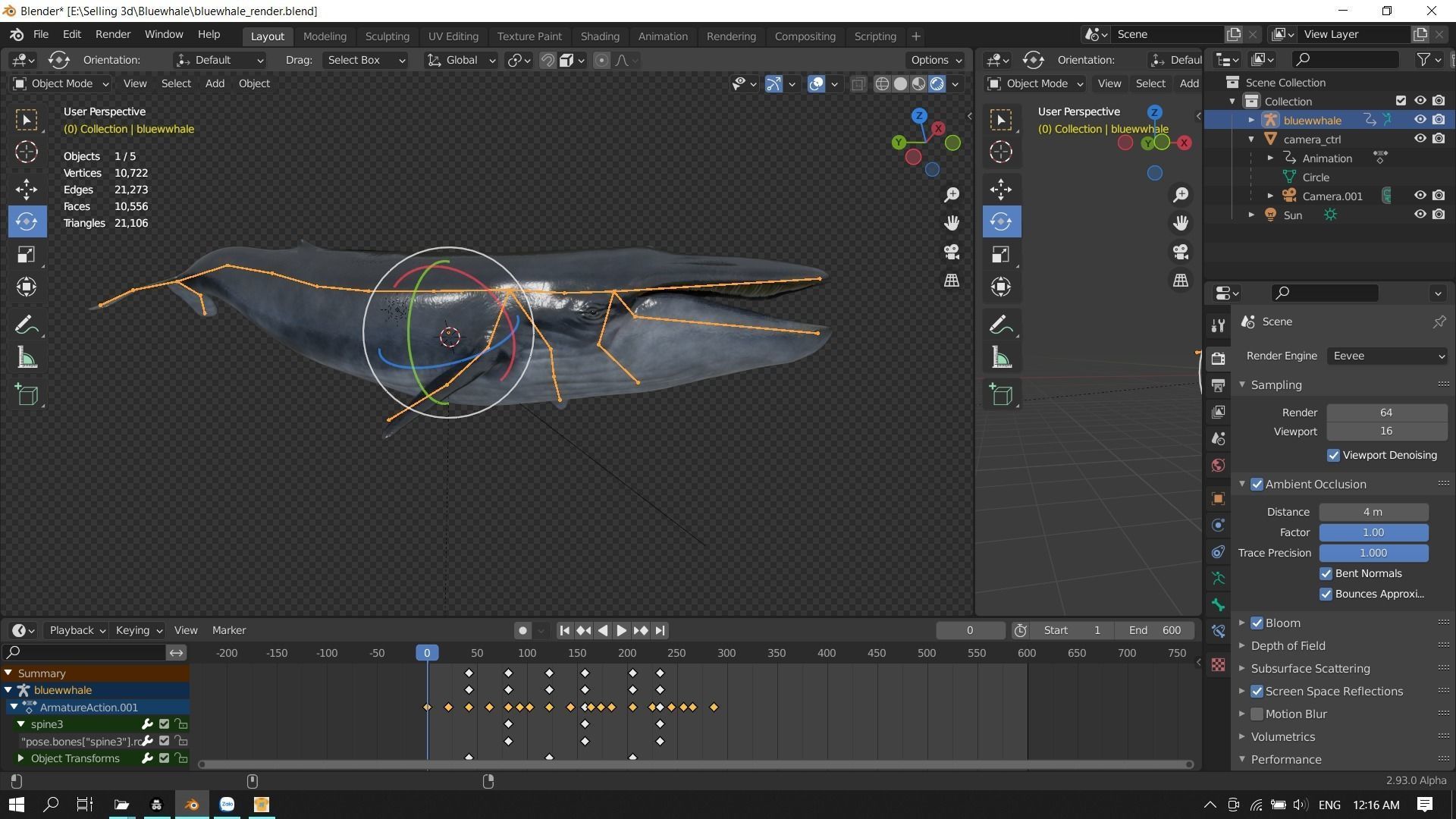
Task: Open the Object Mode dropdown in left viewport
Action: (x=61, y=84)
